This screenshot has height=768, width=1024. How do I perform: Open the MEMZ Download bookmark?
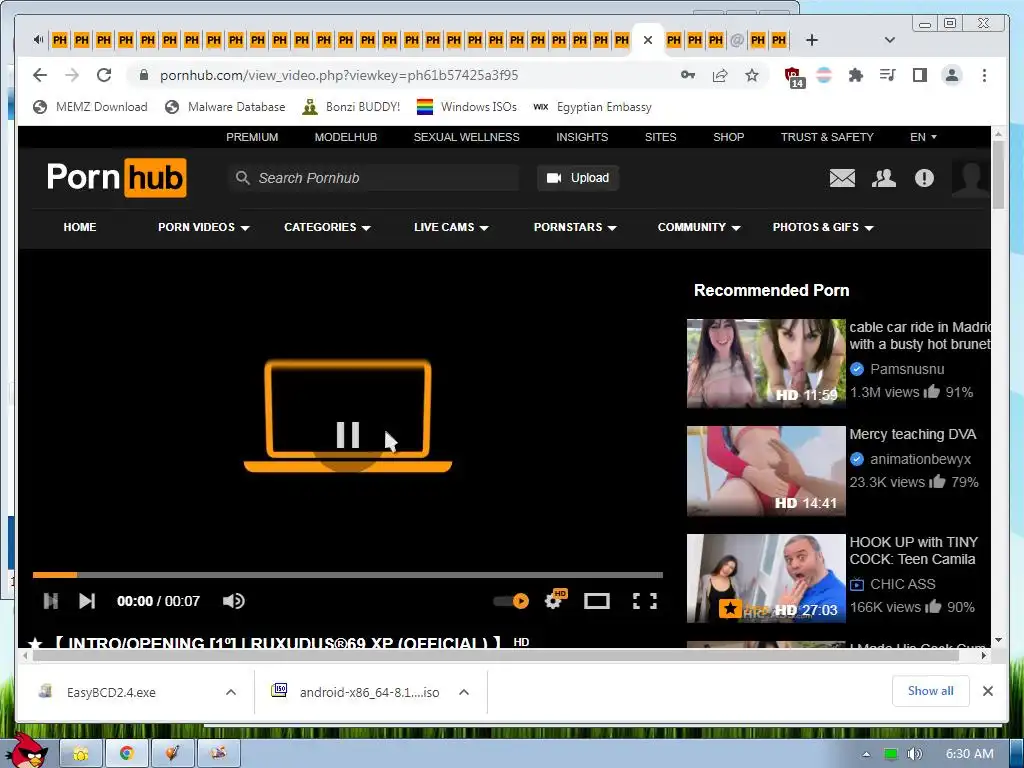(x=90, y=107)
